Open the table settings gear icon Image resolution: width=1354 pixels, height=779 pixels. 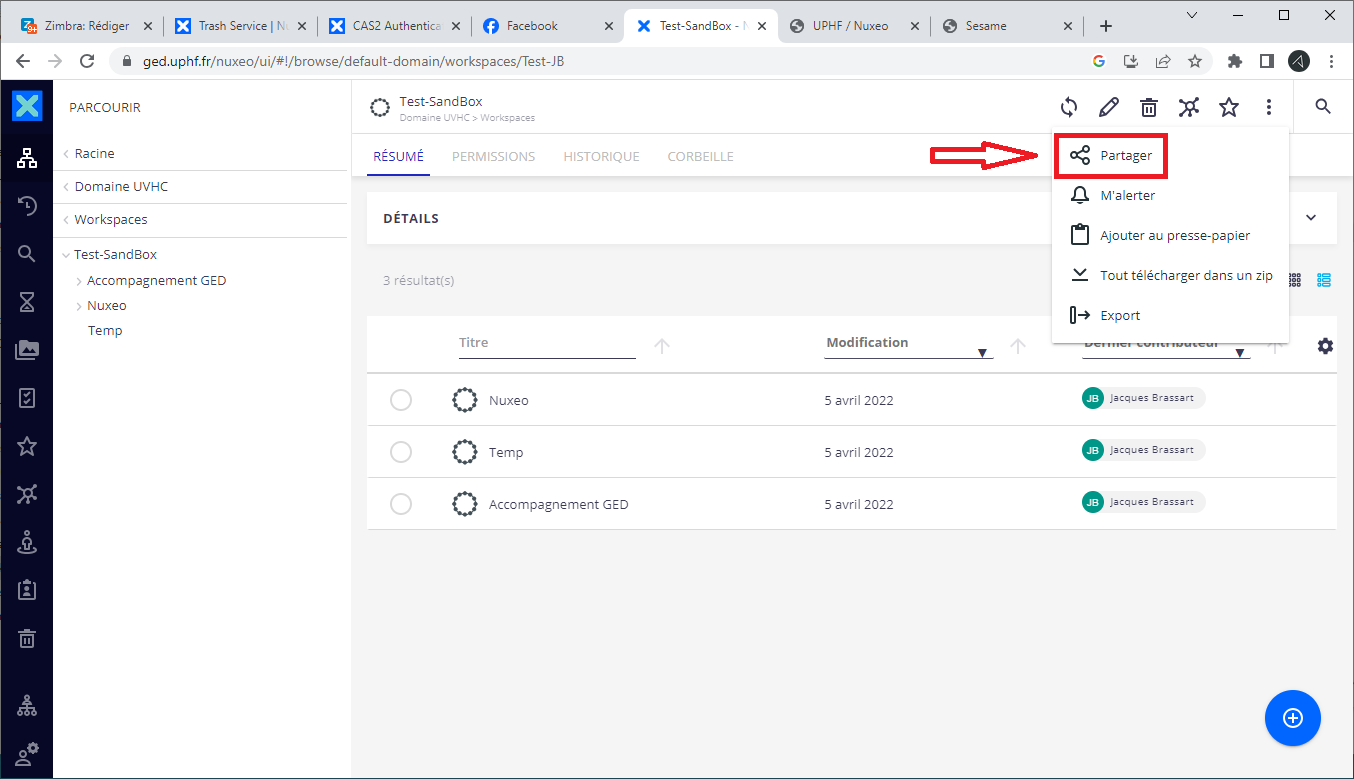tap(1325, 346)
